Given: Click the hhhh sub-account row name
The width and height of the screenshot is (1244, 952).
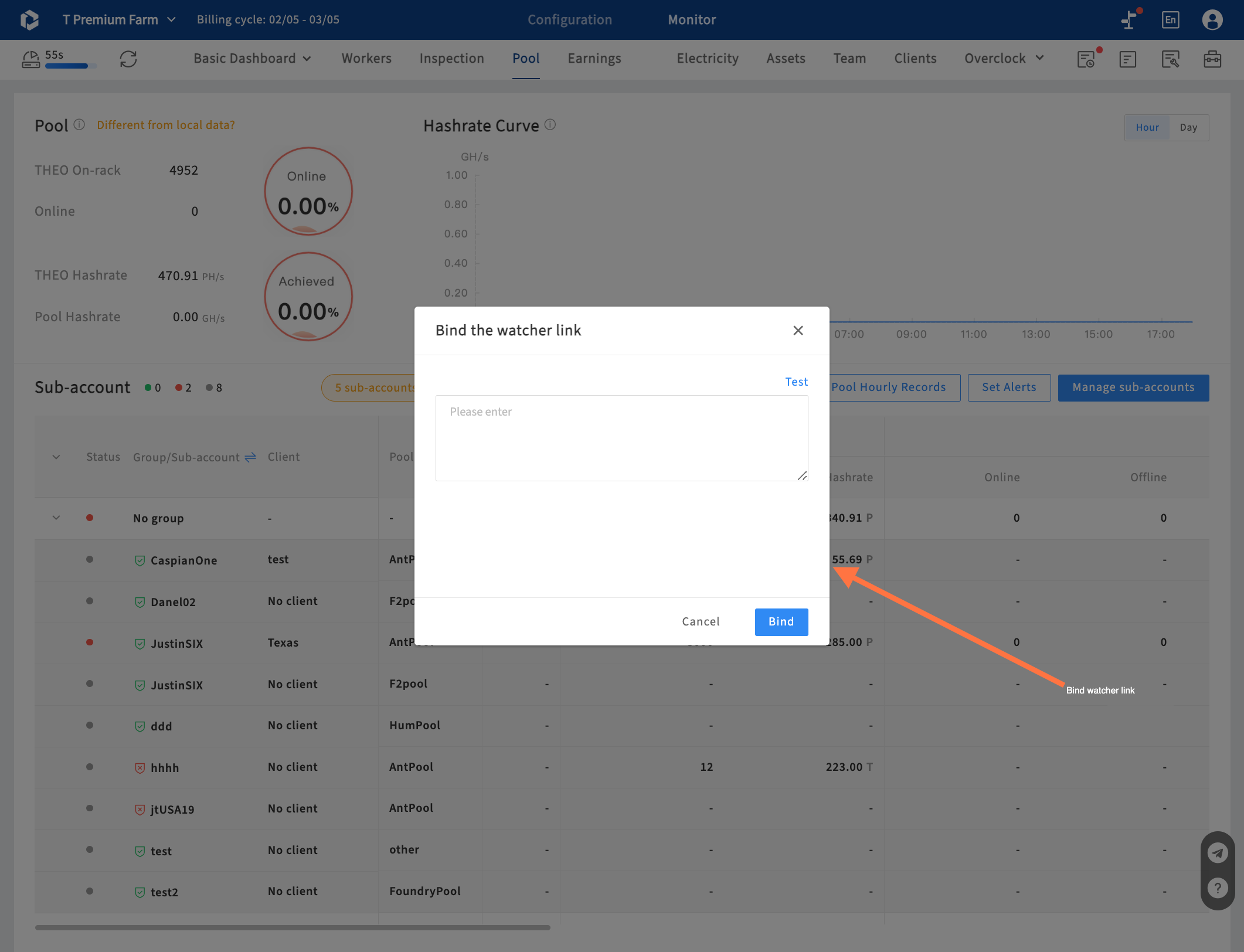Looking at the screenshot, I should 164,768.
